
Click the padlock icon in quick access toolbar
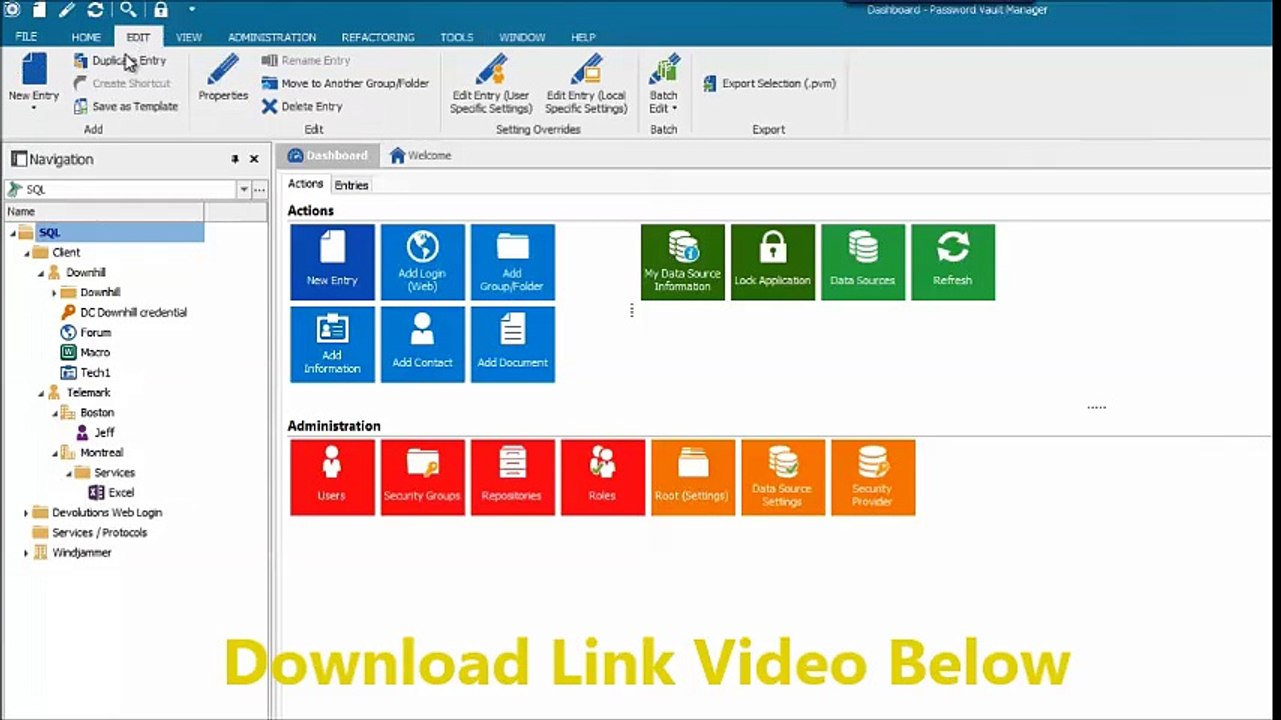(x=160, y=10)
